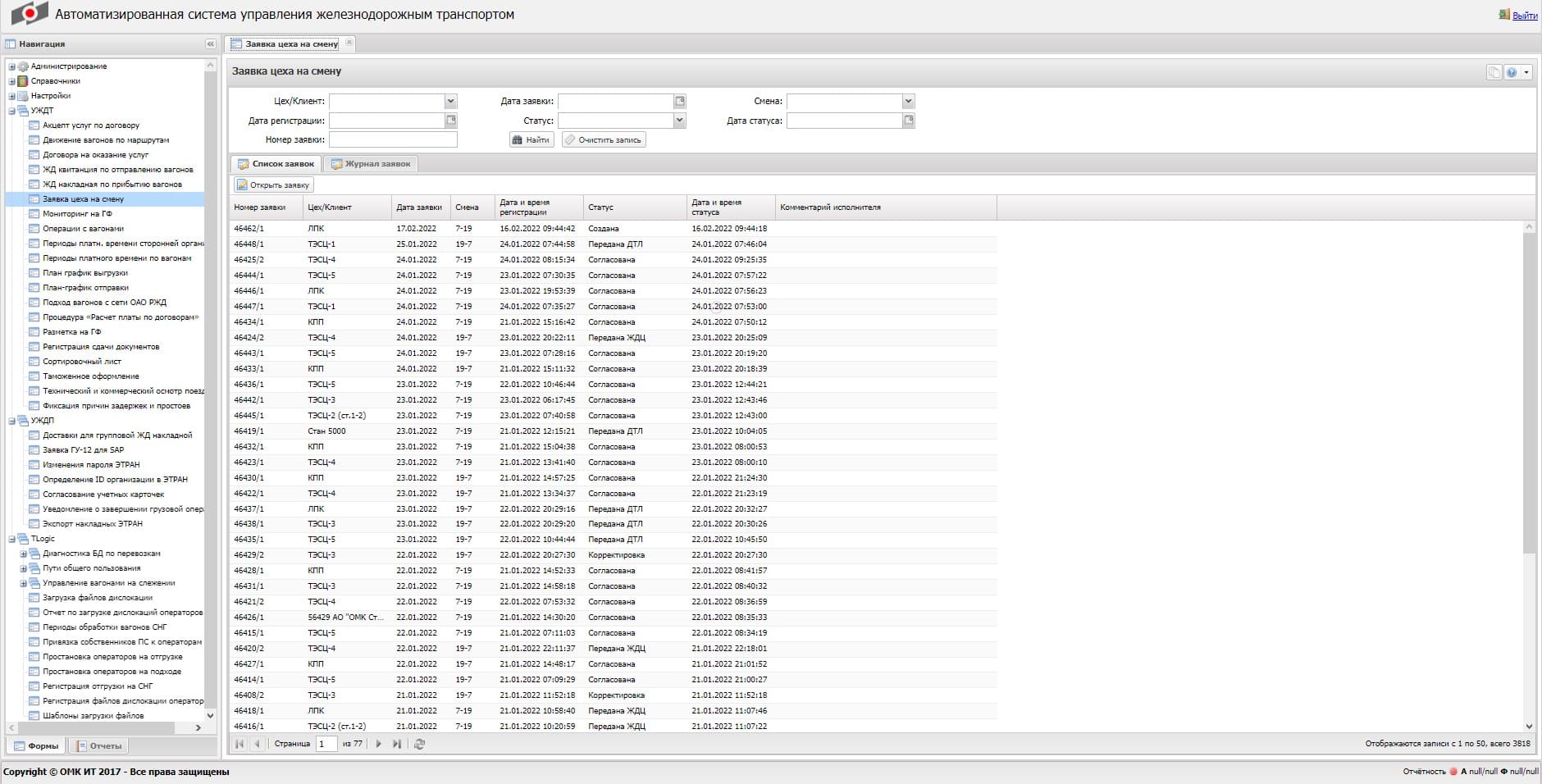
Task: Click the next page arrow in pagination
Action: coord(378,744)
